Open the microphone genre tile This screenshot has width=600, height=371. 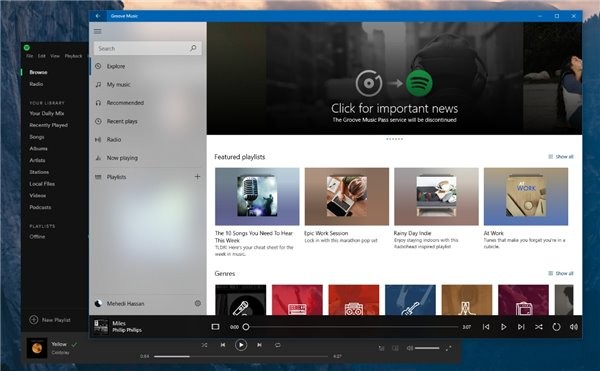[241, 300]
